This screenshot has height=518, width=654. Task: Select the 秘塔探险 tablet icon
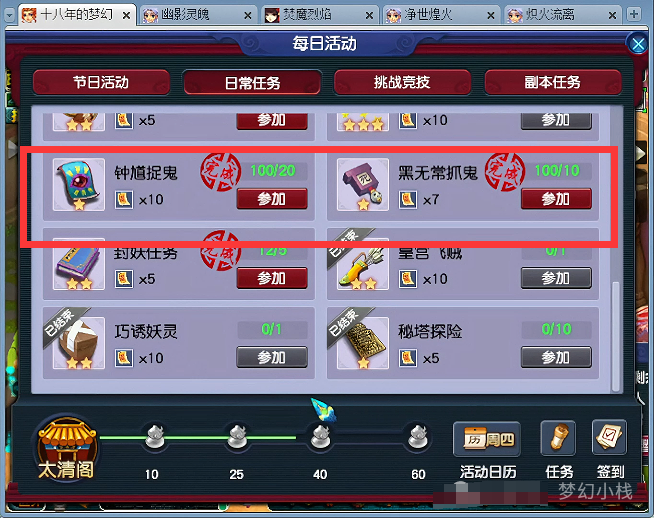pos(363,343)
